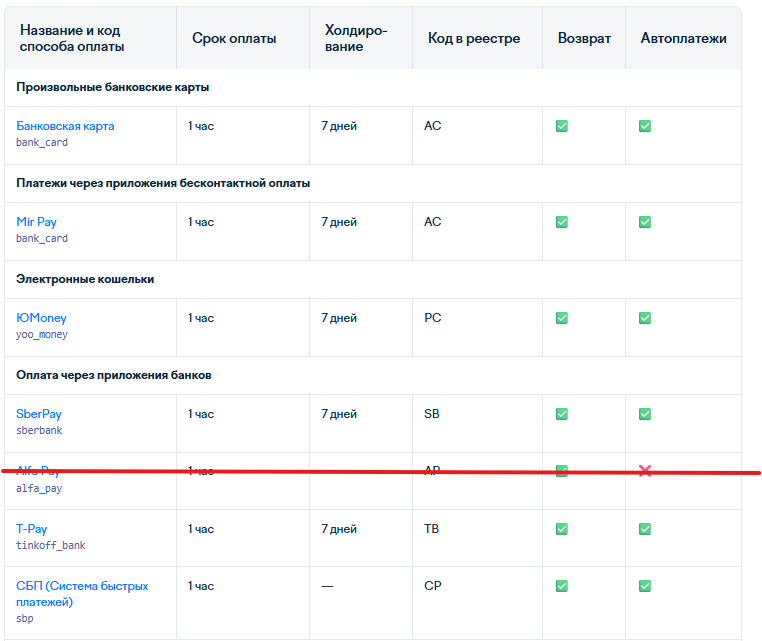This screenshot has width=762, height=641.
Task: Click 1 час in the СБП row
Action: pos(201,586)
